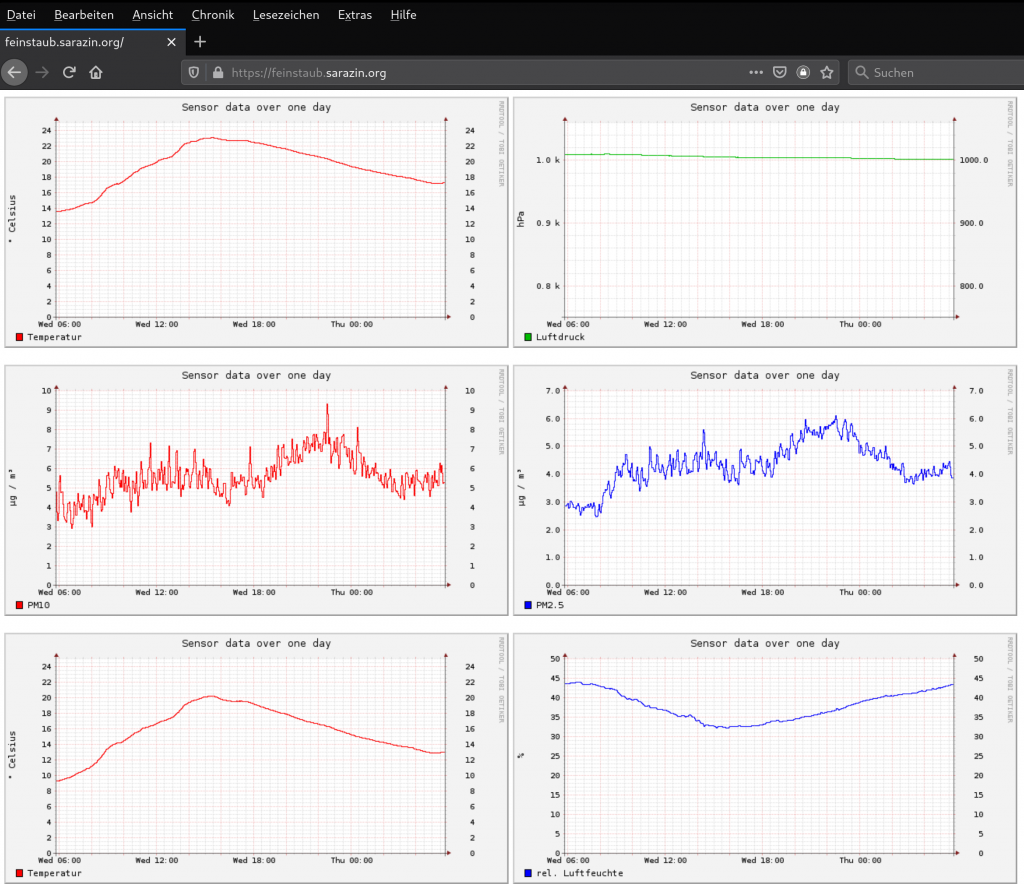Open the Chronik menu
This screenshot has width=1024, height=884.
tap(212, 15)
